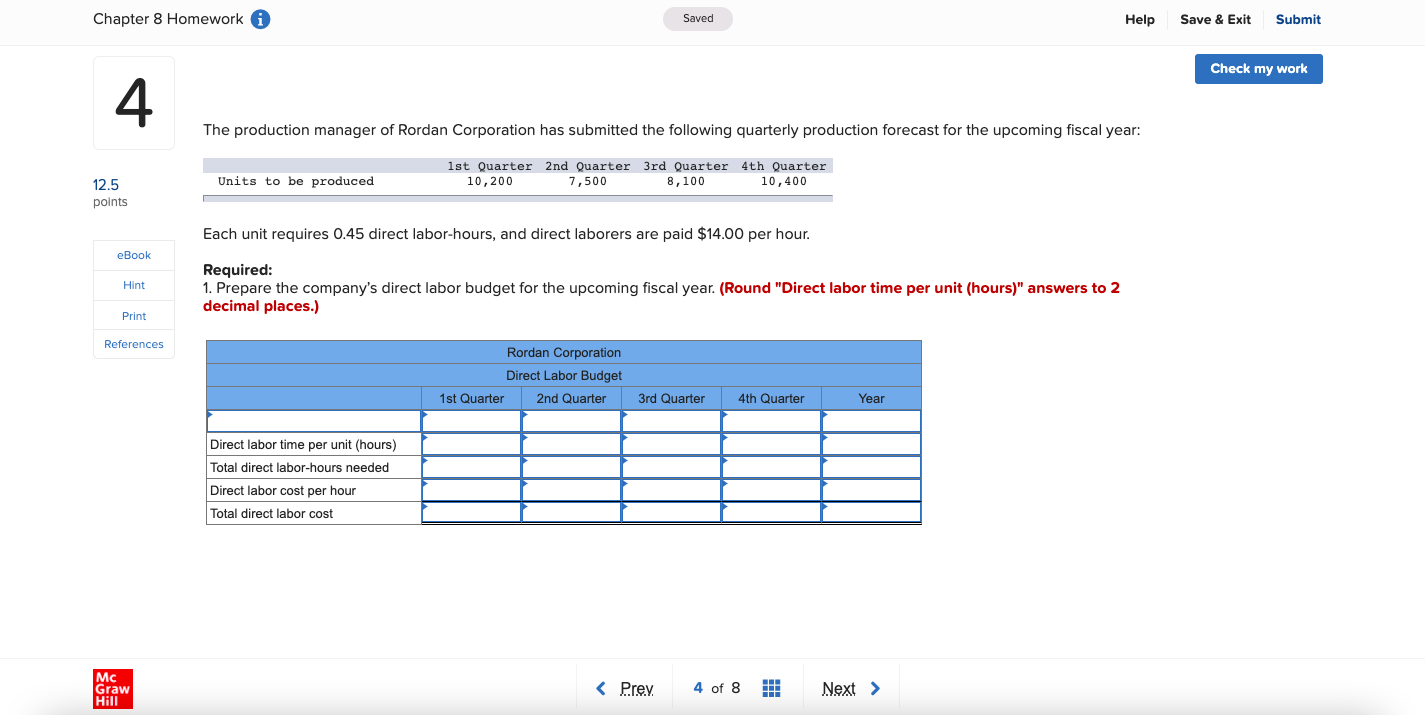
Task: Select the question number 4 box
Action: click(133, 102)
